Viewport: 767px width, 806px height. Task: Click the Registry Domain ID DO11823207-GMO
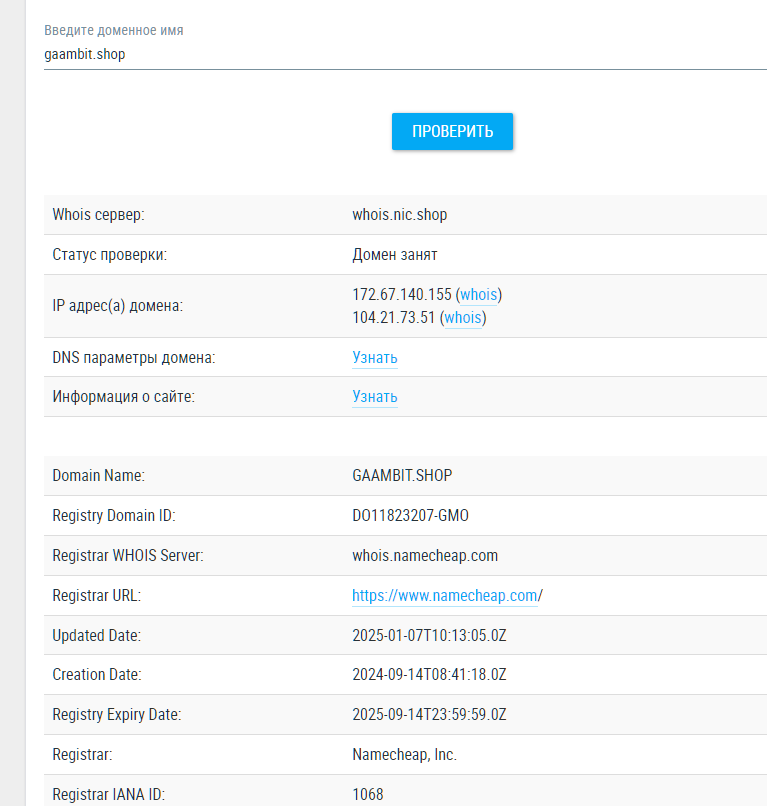coord(410,515)
